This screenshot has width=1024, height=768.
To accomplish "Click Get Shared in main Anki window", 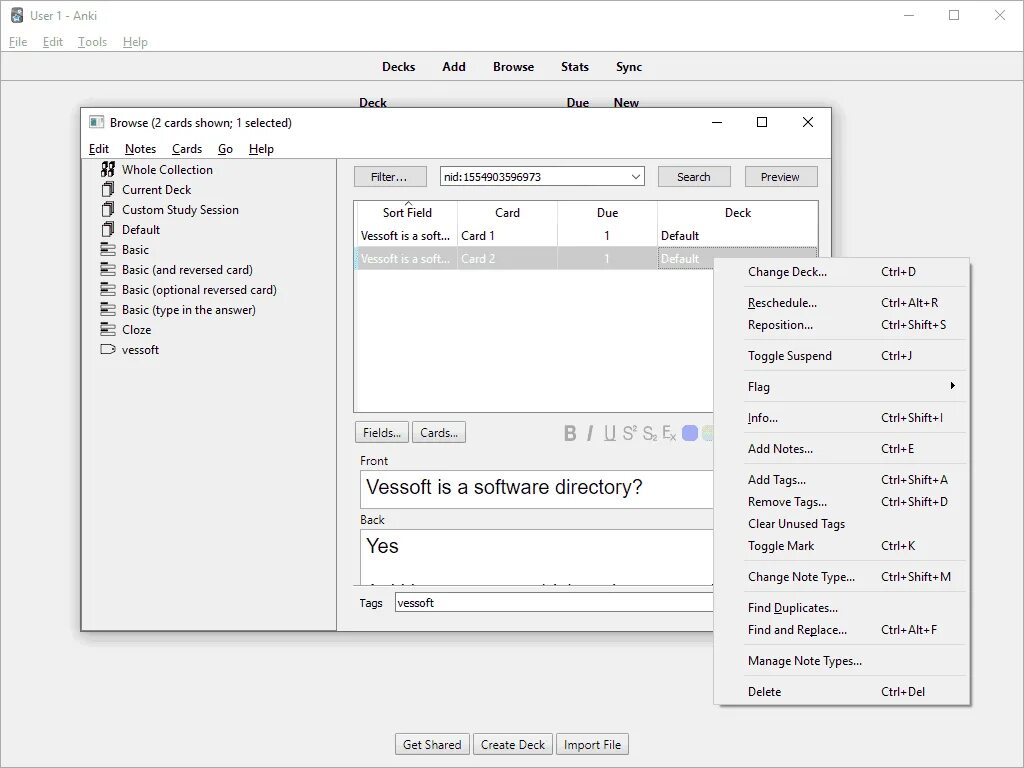I will (432, 744).
